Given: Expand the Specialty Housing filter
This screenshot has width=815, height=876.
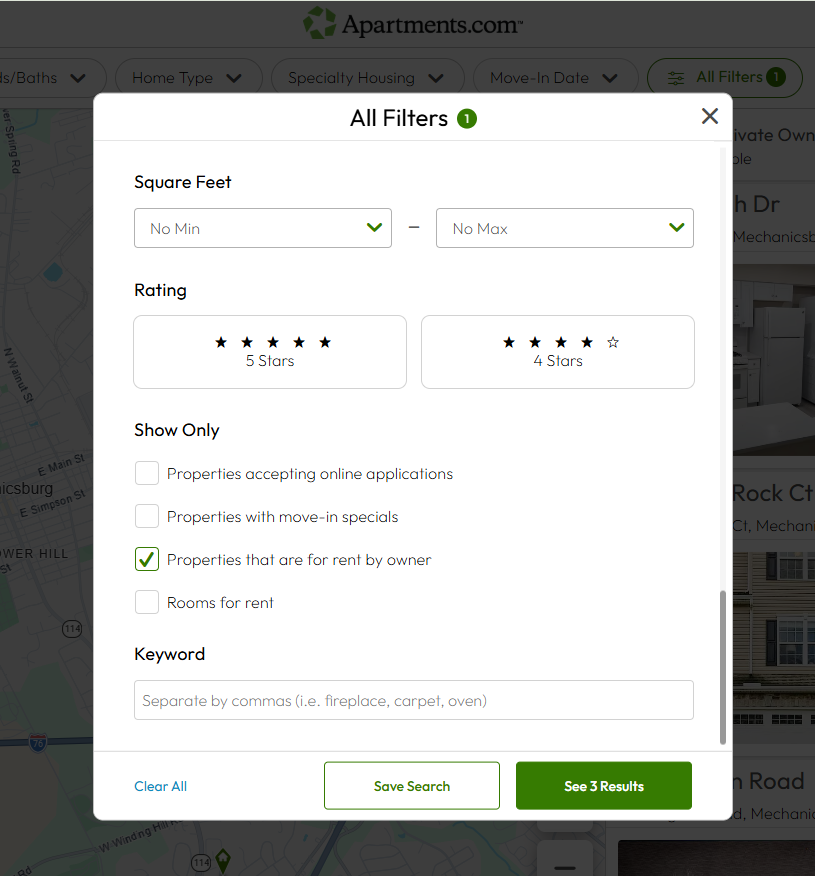Looking at the screenshot, I should 366,77.
